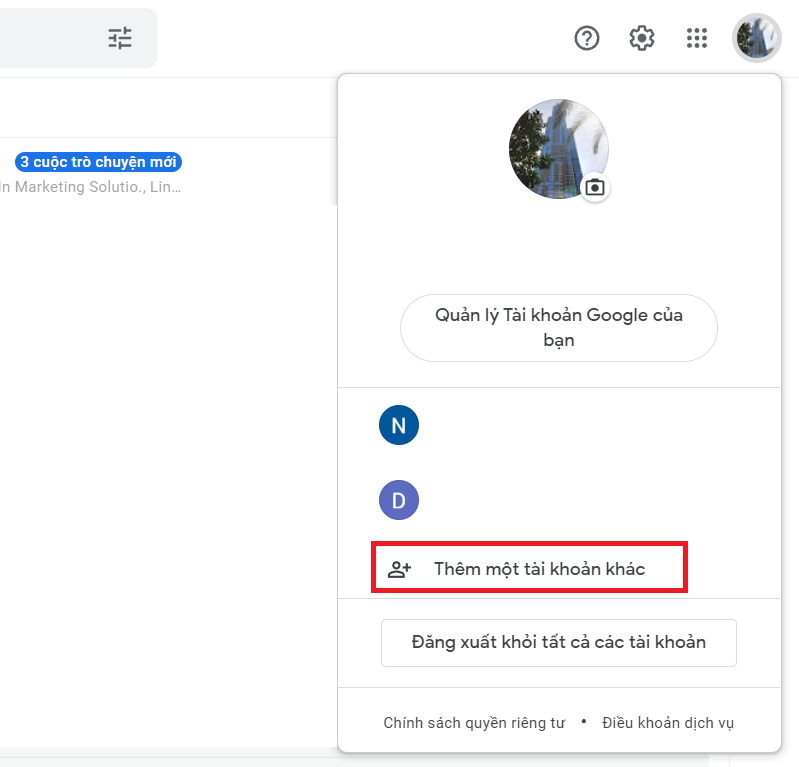Click the 3 cuộc trò chuyện mới badge
This screenshot has height=767, width=799.
tap(98, 162)
